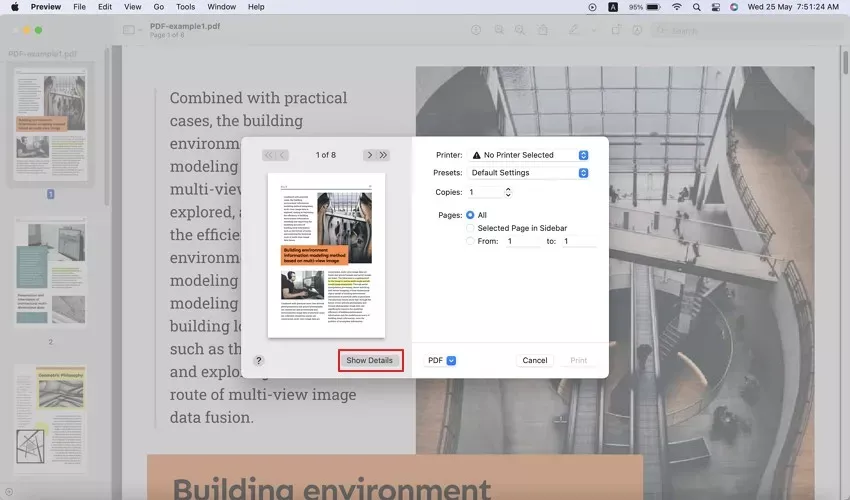Click the Copies stepper control
The width and height of the screenshot is (850, 500).
pyautogui.click(x=508, y=192)
